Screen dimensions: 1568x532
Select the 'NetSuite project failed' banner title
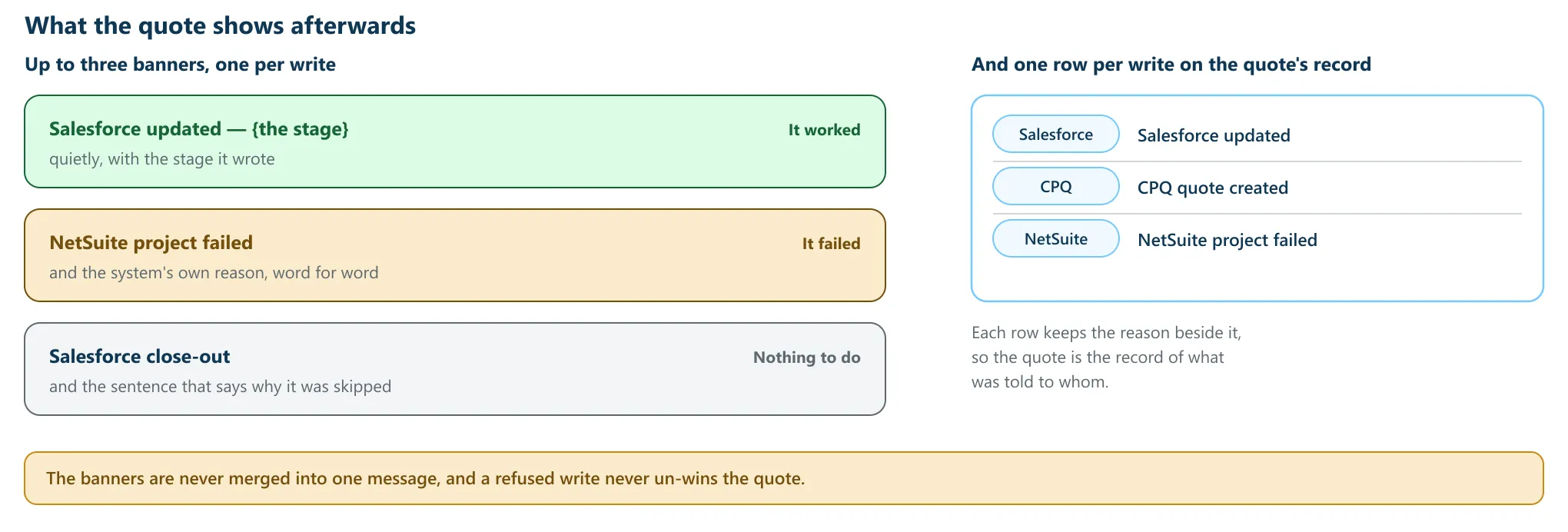(x=151, y=243)
